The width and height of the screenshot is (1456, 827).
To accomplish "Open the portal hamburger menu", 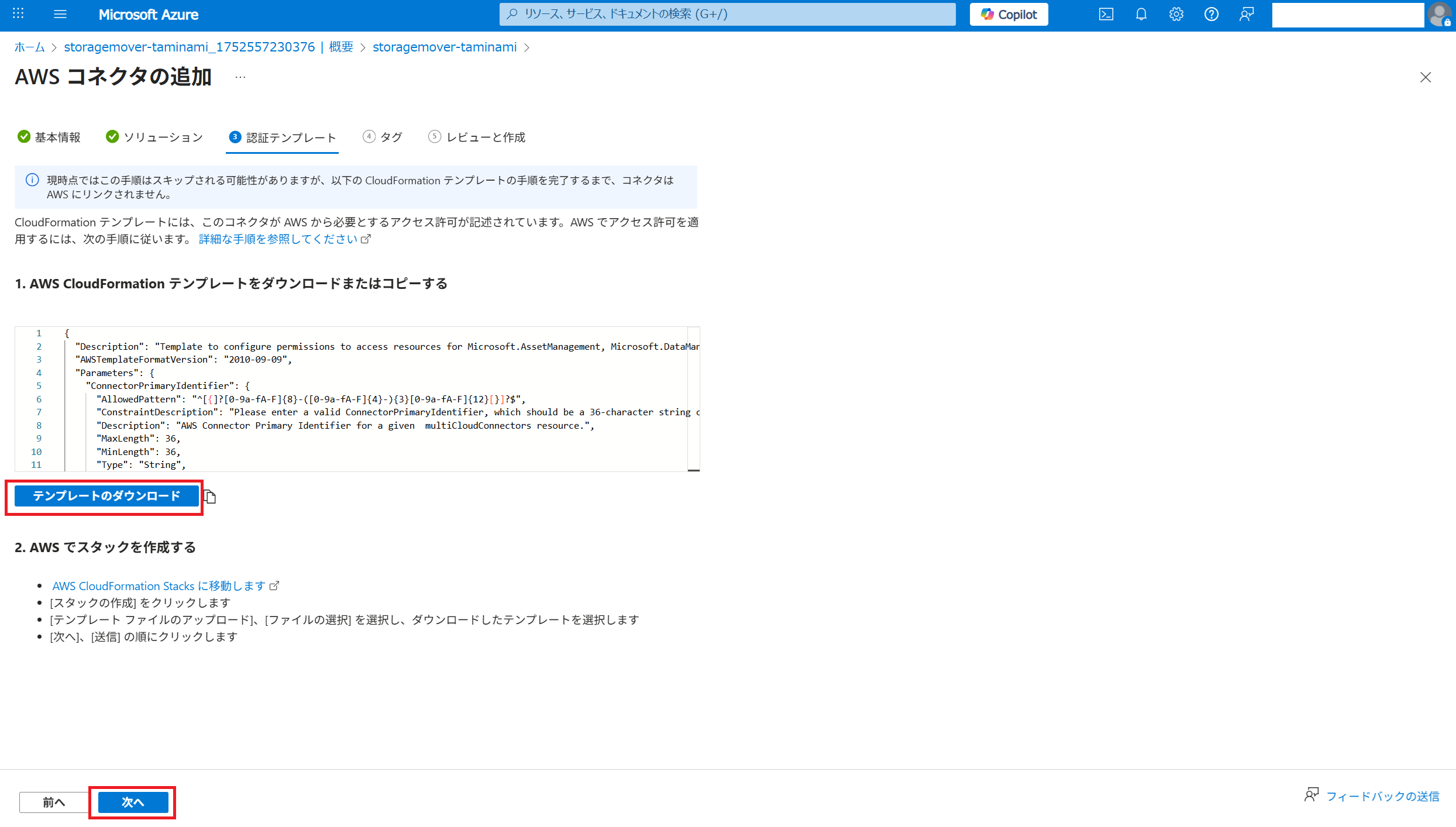I will tap(60, 14).
